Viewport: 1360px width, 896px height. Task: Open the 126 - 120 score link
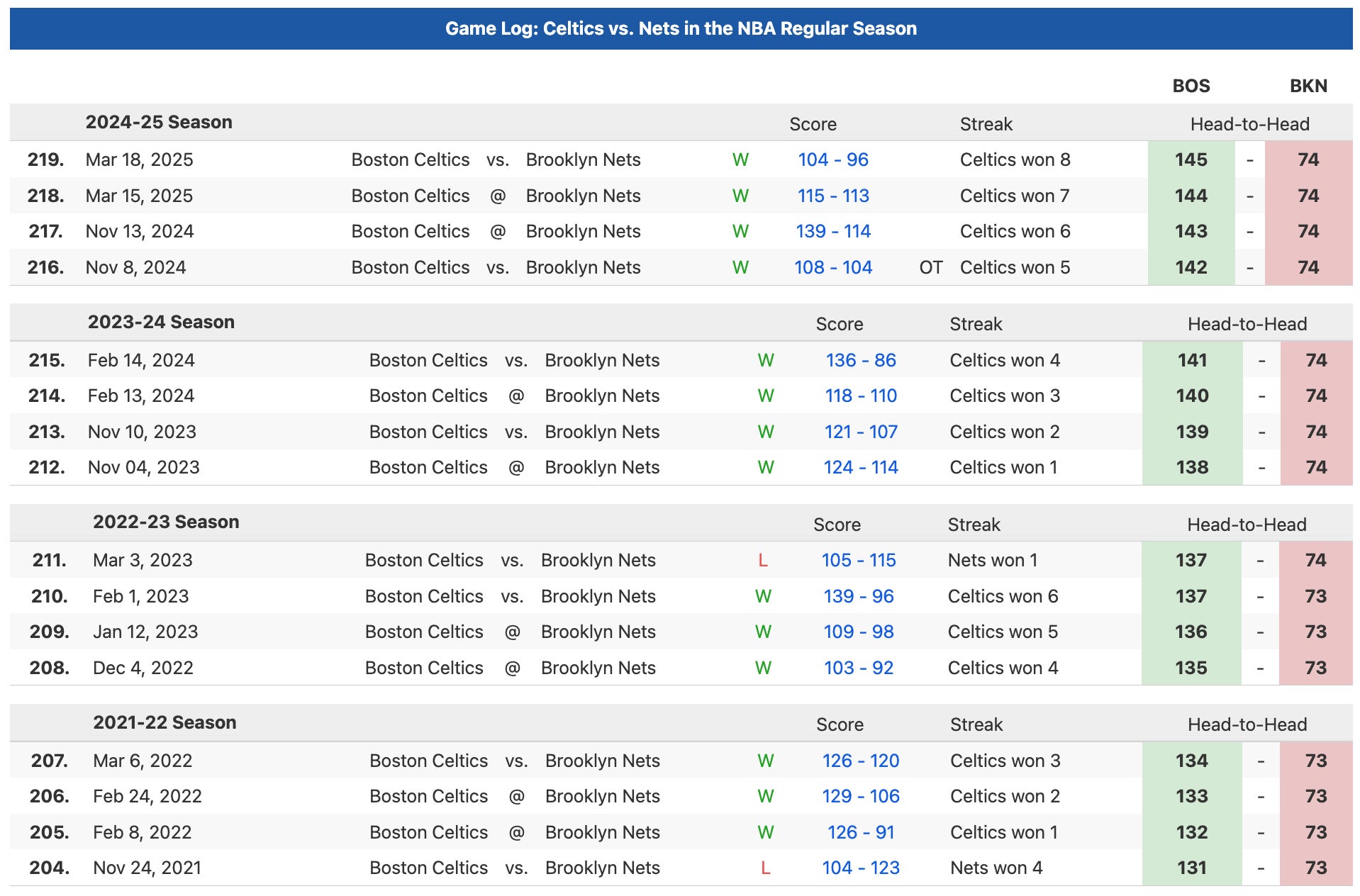pos(860,761)
